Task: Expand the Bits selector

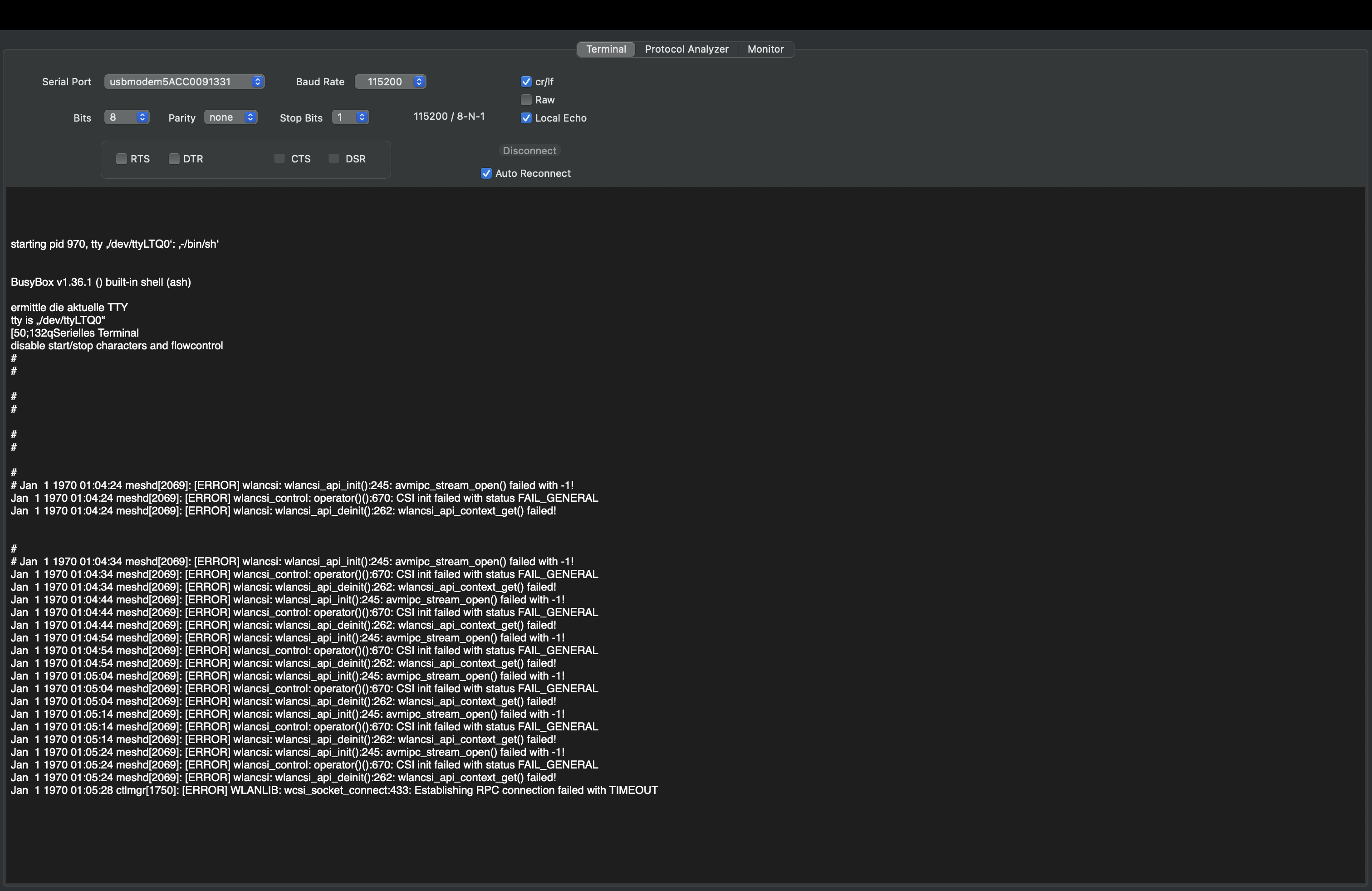Action: click(x=127, y=117)
